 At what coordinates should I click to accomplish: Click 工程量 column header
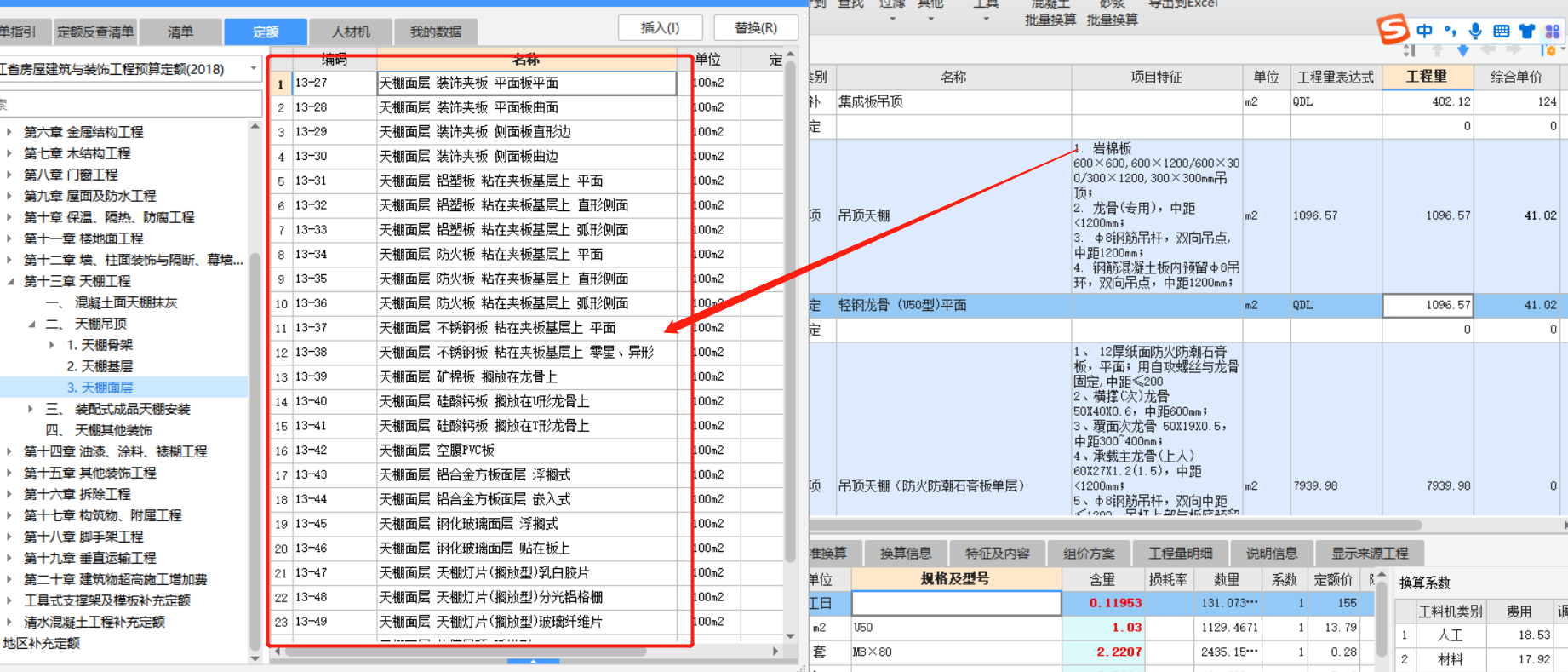(x=1427, y=77)
